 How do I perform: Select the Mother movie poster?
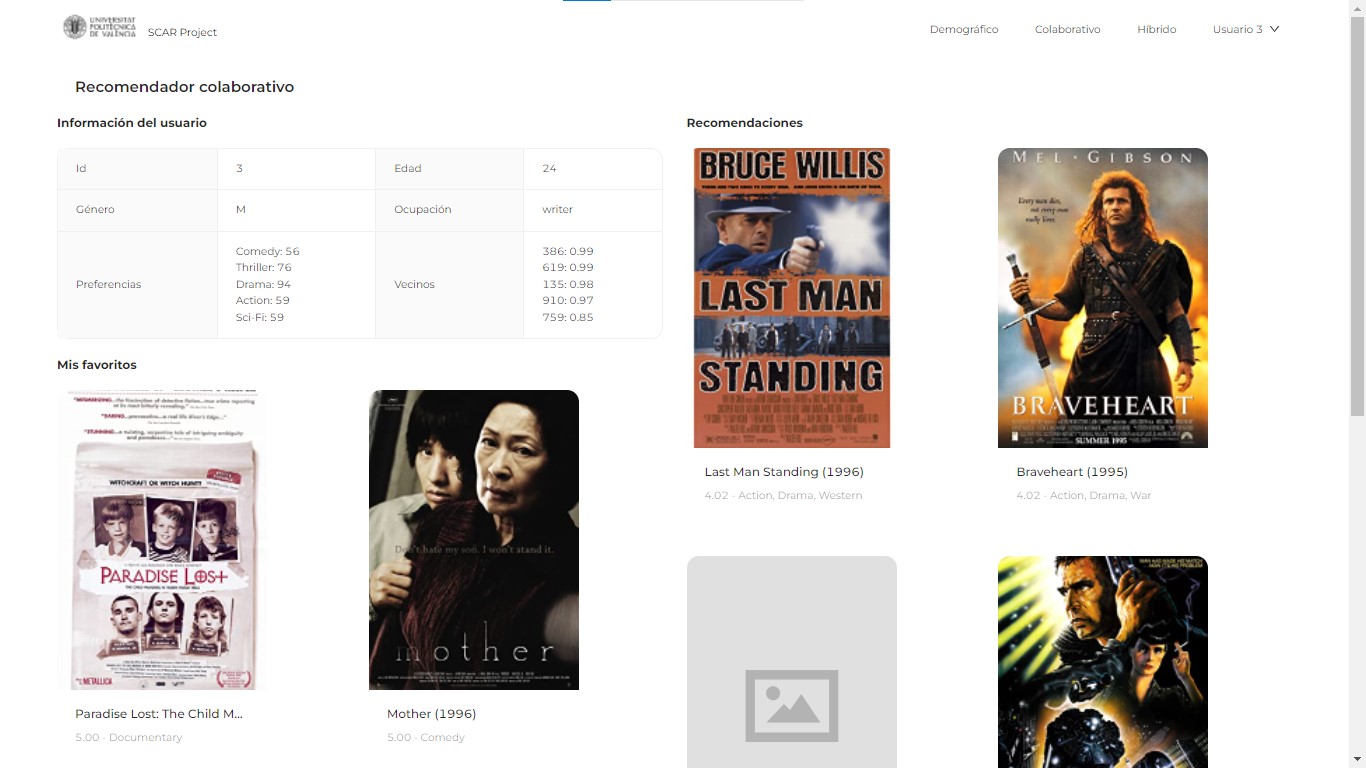pyautogui.click(x=474, y=540)
